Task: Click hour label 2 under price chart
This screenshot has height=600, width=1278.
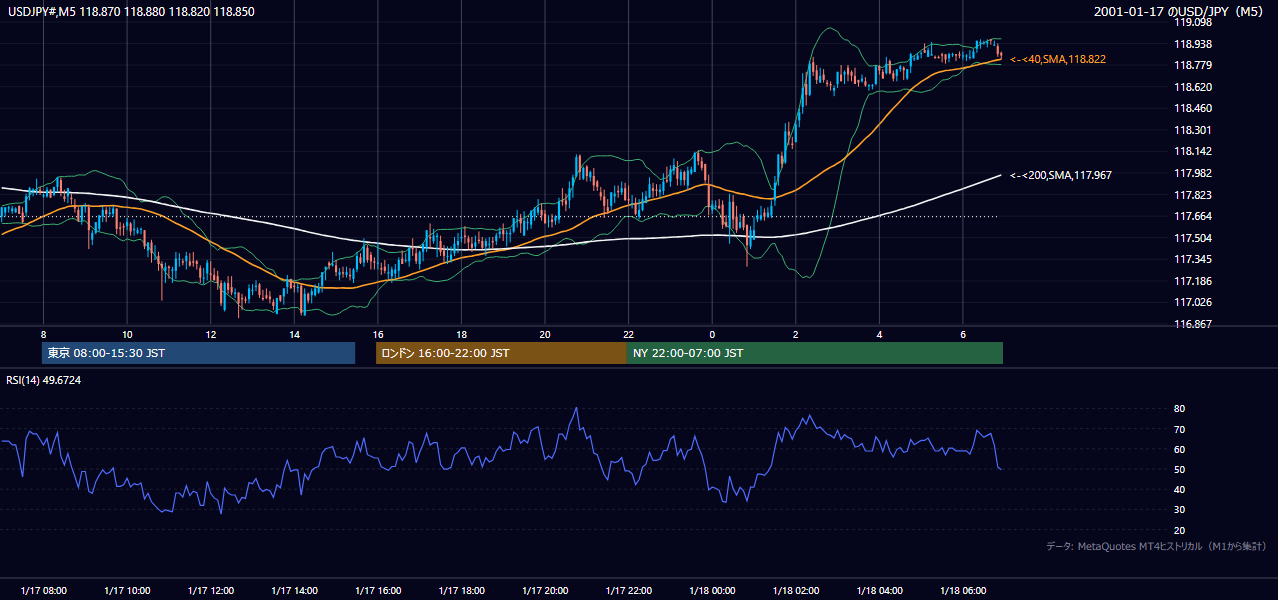Action: [795, 334]
